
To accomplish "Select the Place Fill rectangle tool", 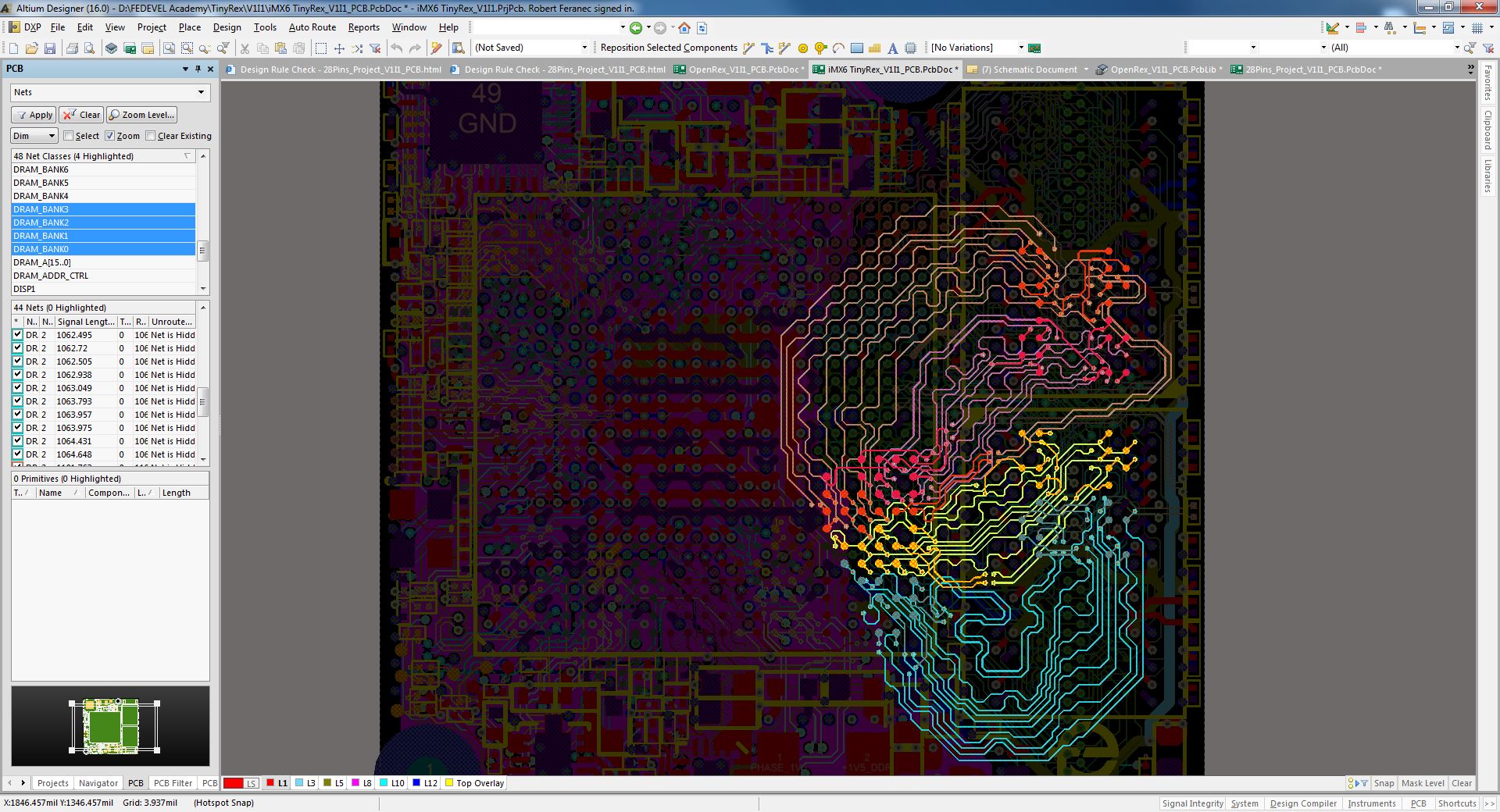I will click(x=856, y=48).
